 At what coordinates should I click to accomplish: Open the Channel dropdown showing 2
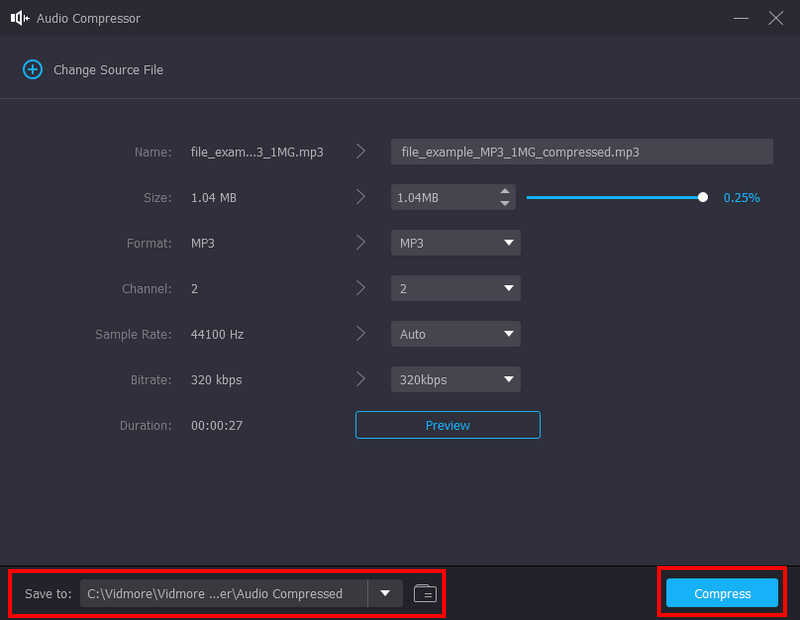(455, 288)
